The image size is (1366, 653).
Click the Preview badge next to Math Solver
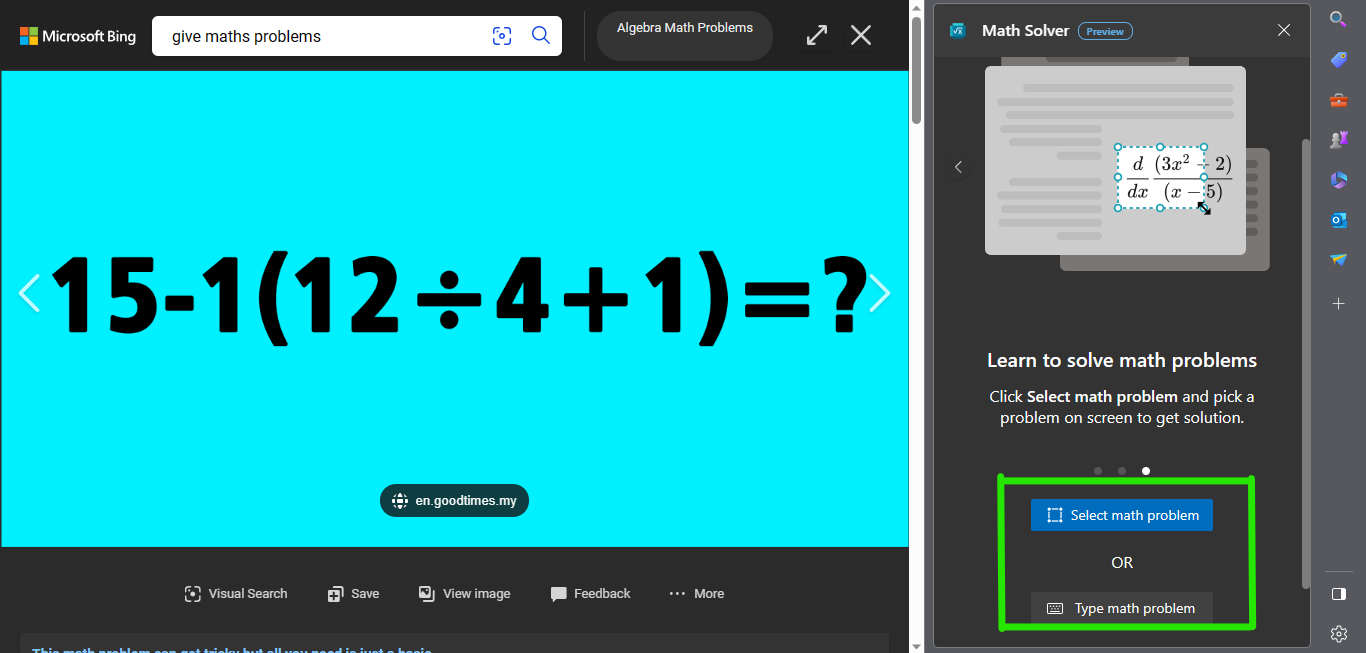[x=1105, y=30]
